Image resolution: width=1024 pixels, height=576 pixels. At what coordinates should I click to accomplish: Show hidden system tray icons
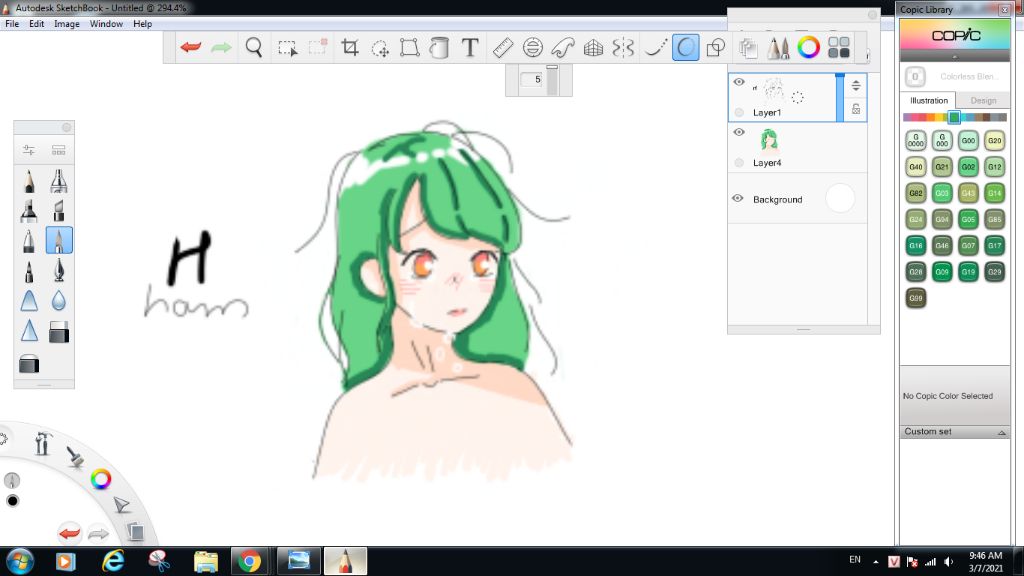tap(876, 561)
